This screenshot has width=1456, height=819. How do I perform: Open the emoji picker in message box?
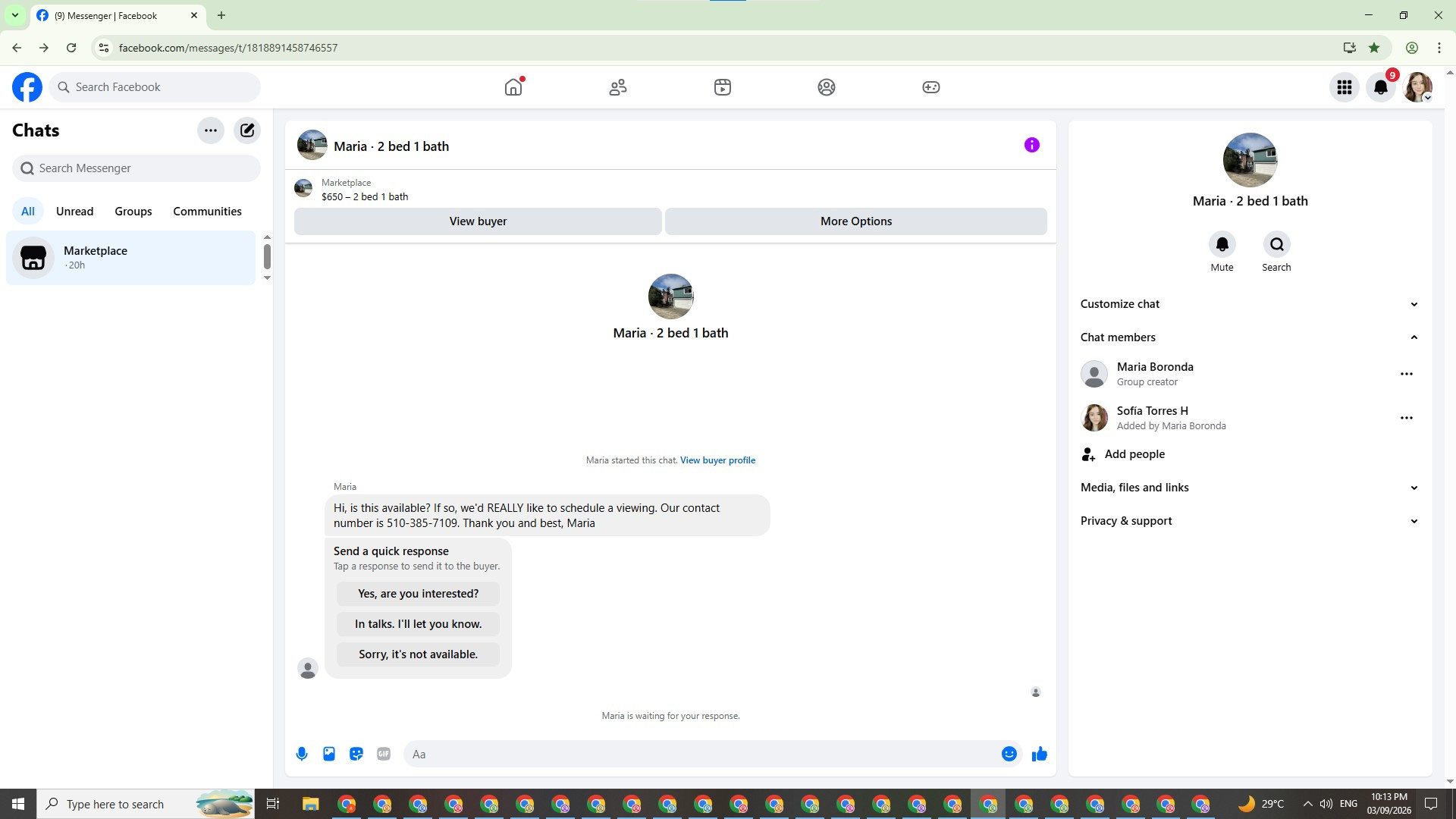point(1009,754)
